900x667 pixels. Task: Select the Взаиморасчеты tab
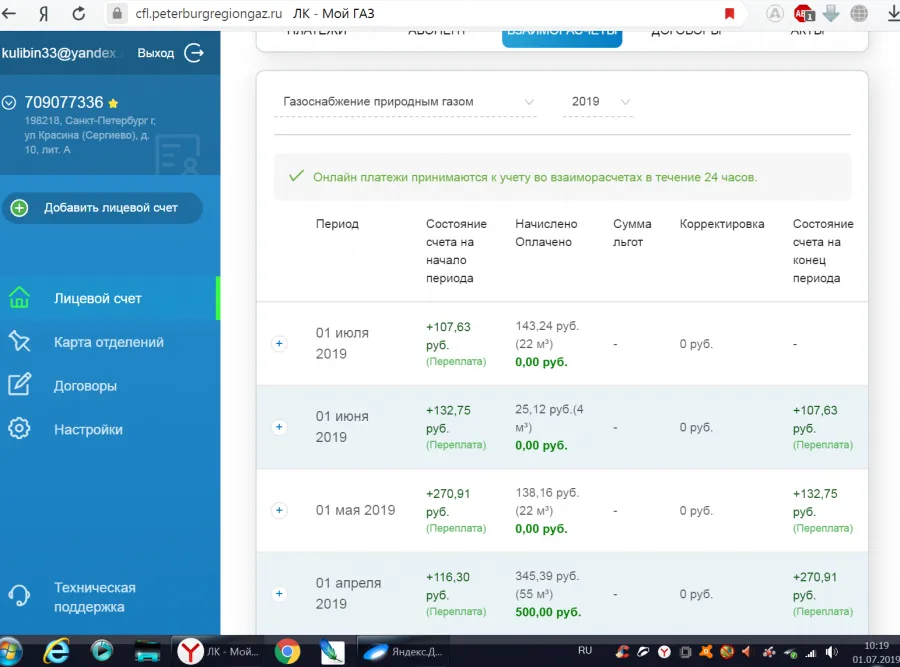coord(562,36)
